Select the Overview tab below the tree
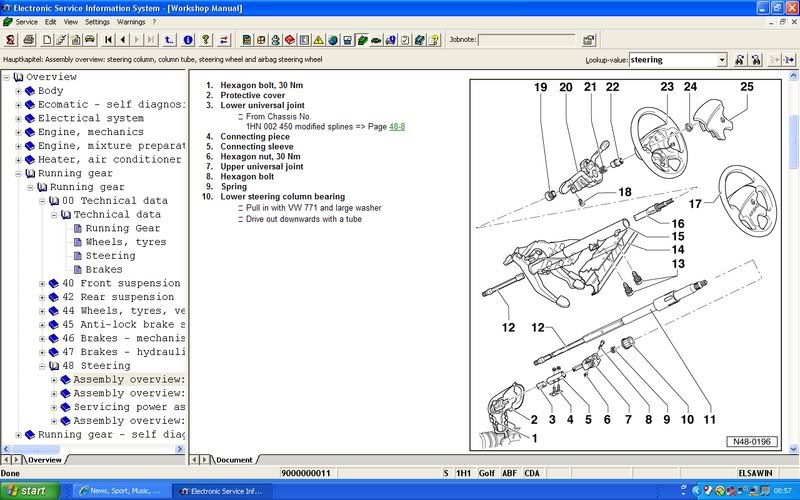This screenshot has width=800, height=500. click(x=44, y=460)
